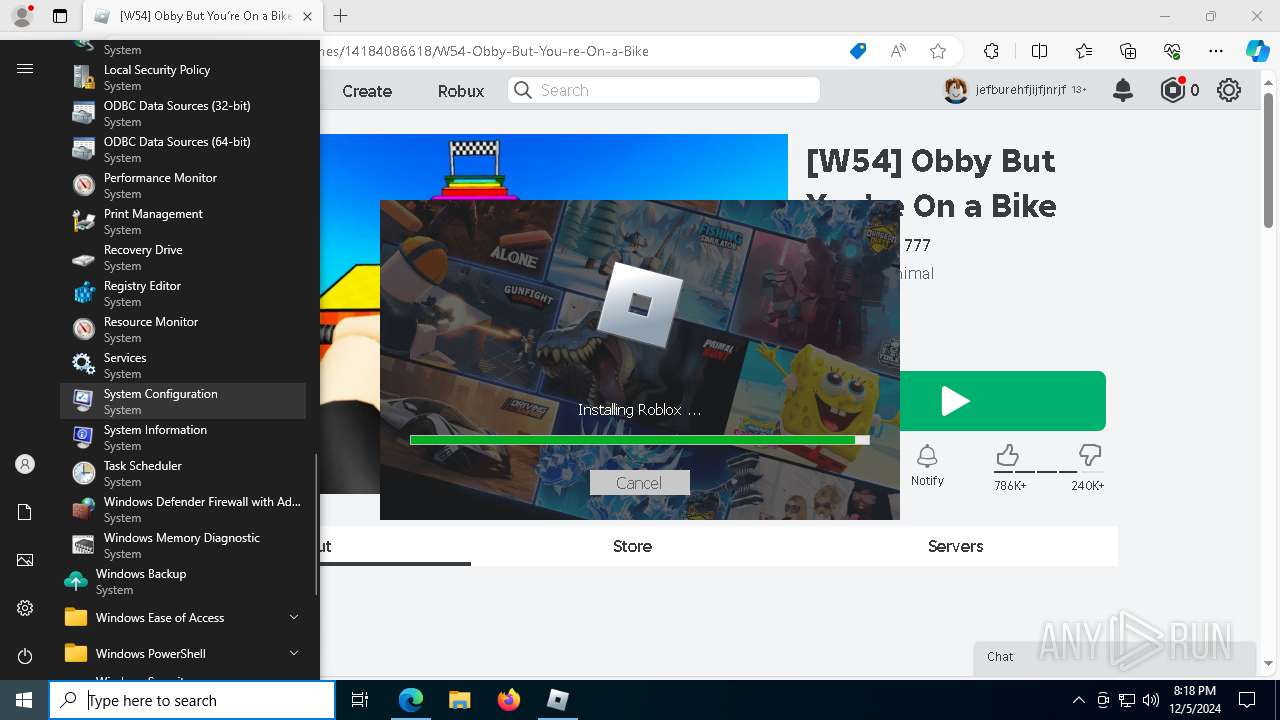Launch ODBC Data Sources (64-bit)
Image resolution: width=1280 pixels, height=720 pixels.
coord(183,149)
